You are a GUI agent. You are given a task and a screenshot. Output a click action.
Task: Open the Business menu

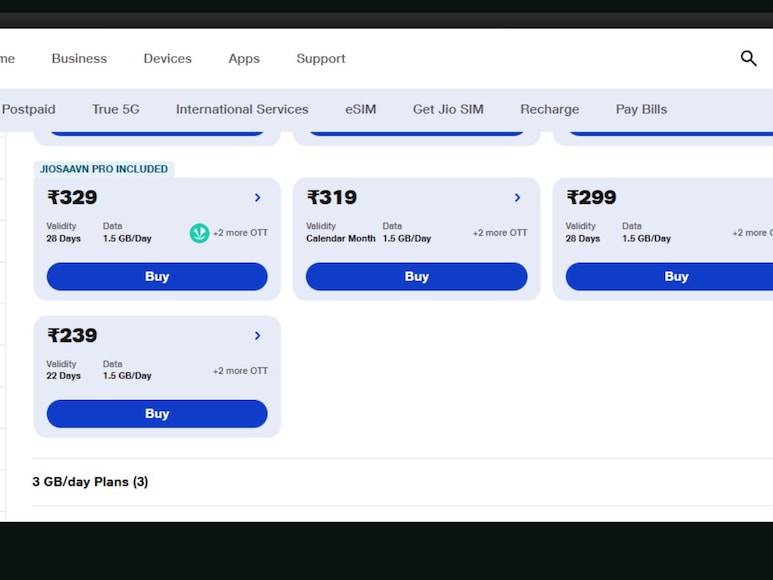[x=79, y=59]
